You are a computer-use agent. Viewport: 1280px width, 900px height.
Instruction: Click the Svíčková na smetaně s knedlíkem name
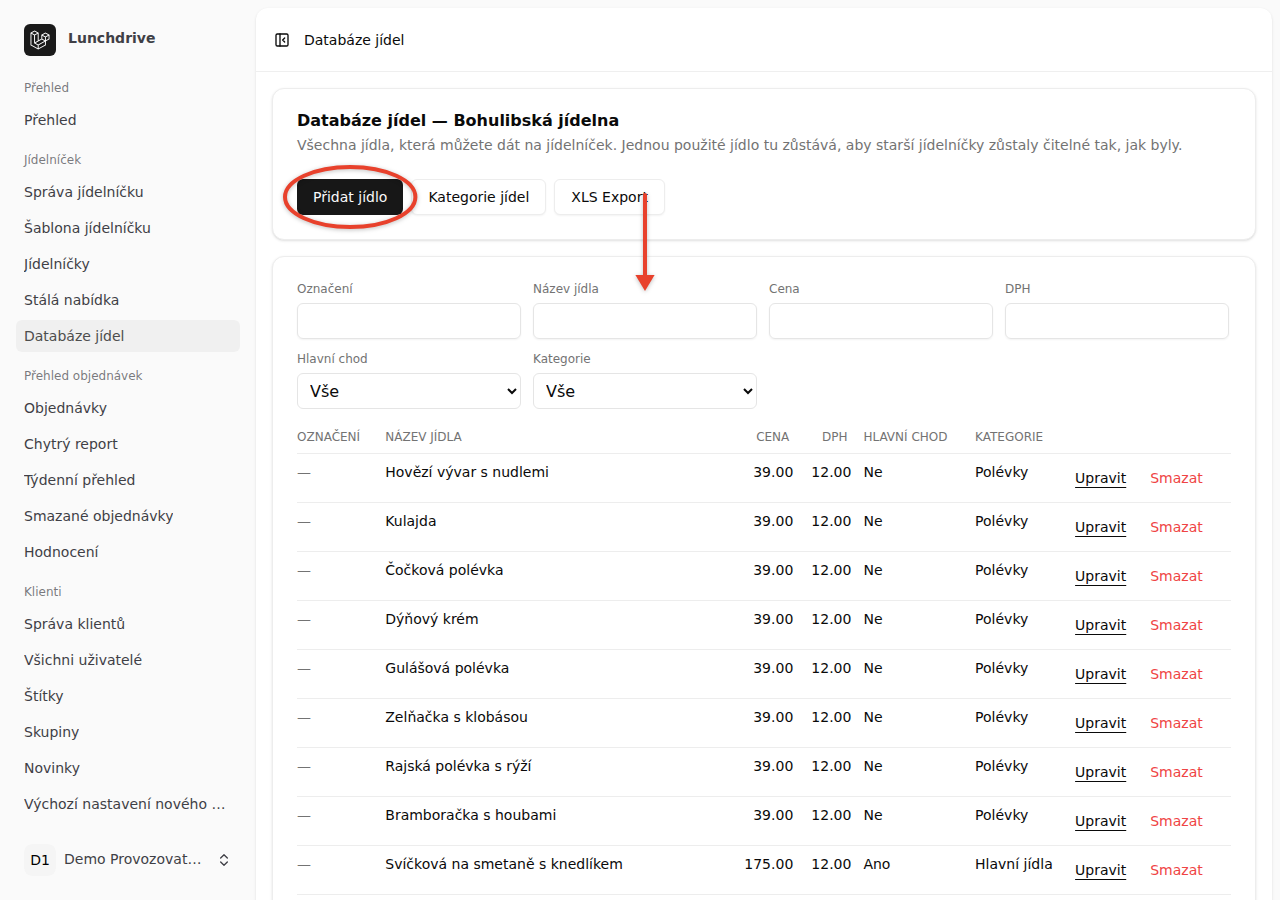tap(504, 864)
